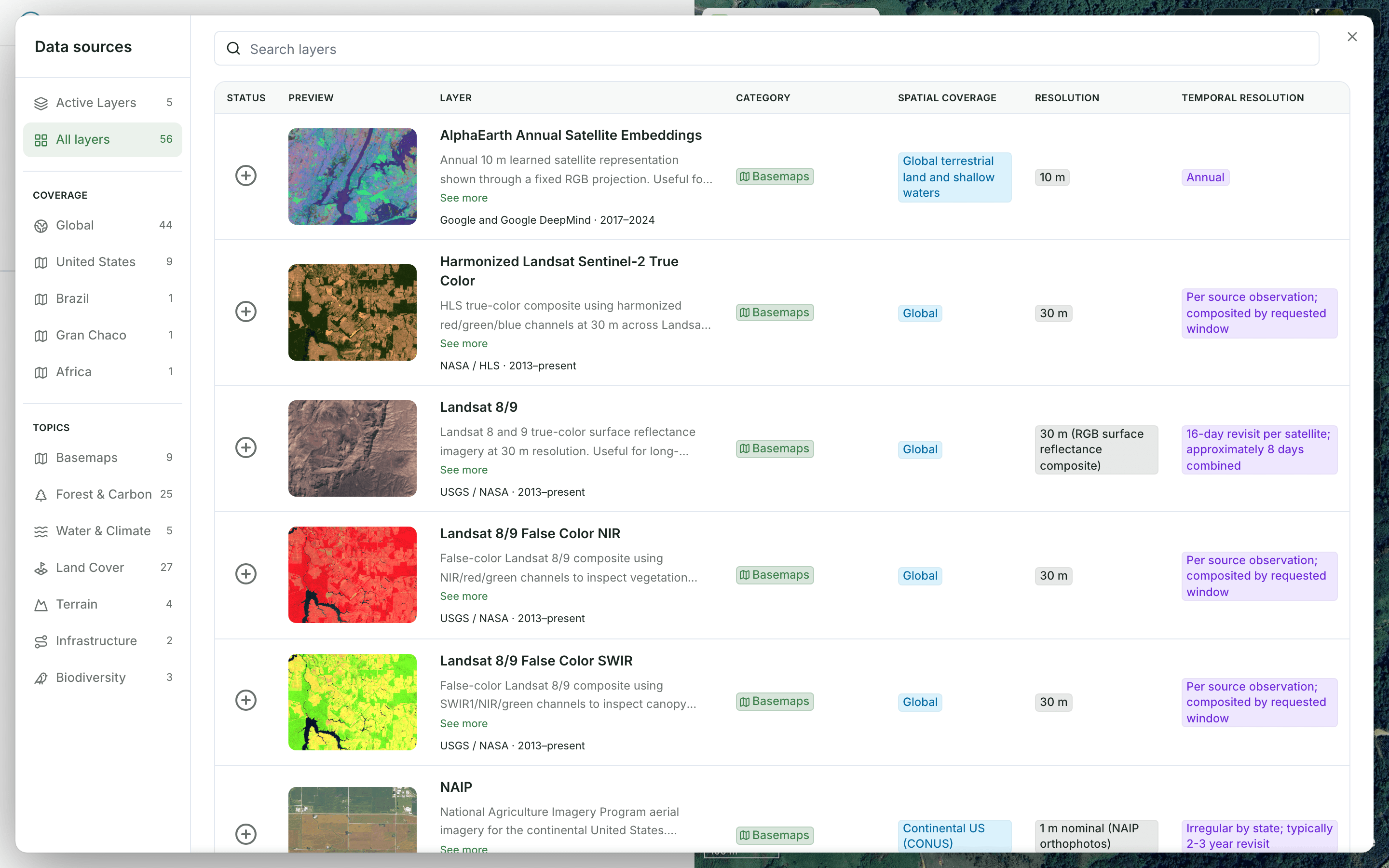The width and height of the screenshot is (1389, 868).
Task: Add the Harmonized Landsat Sentinel-2 True Color layer
Action: click(245, 312)
